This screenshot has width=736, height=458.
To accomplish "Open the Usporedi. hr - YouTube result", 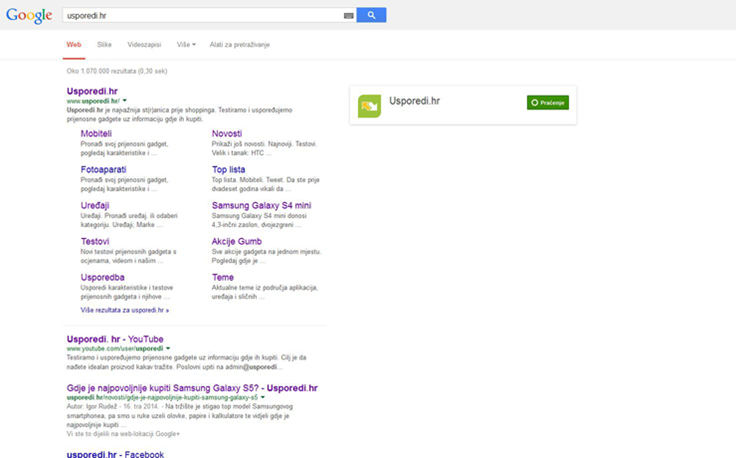I will pyautogui.click(x=115, y=339).
